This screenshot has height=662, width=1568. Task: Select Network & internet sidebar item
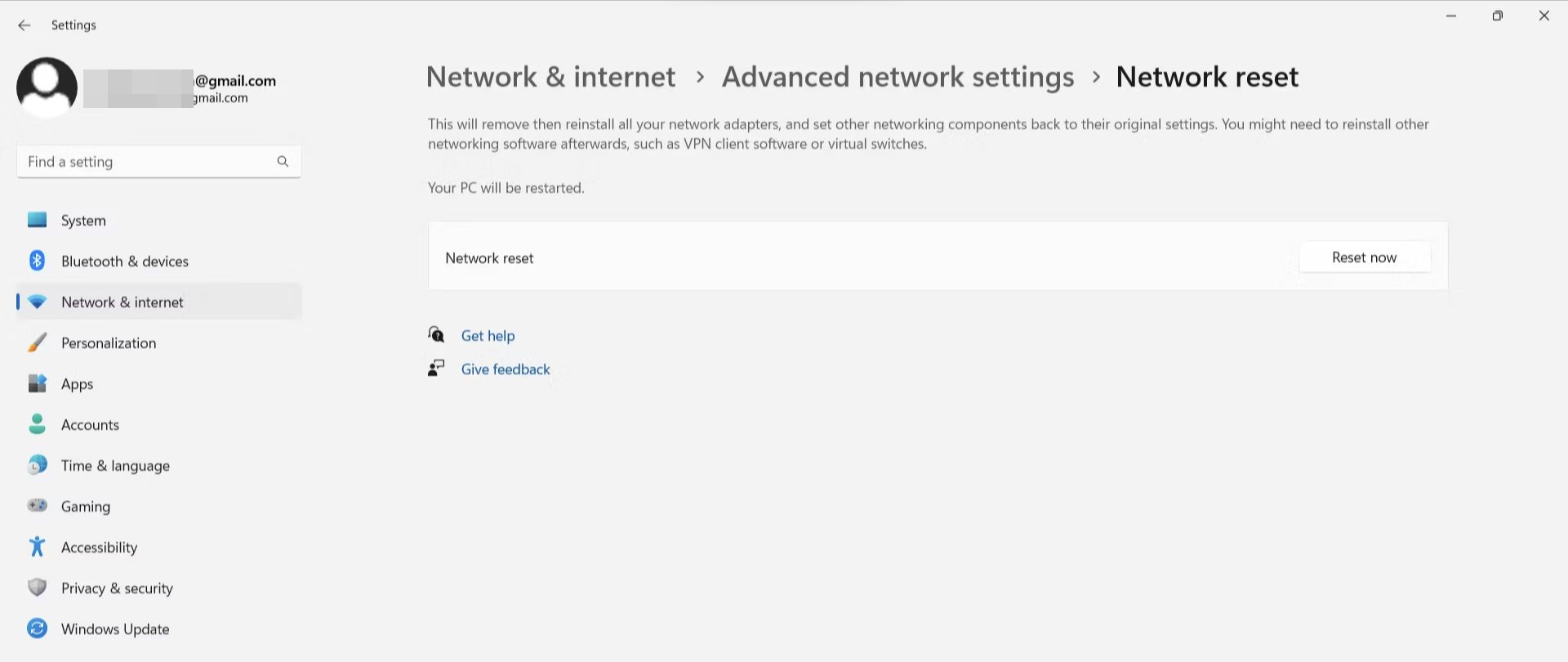[122, 302]
